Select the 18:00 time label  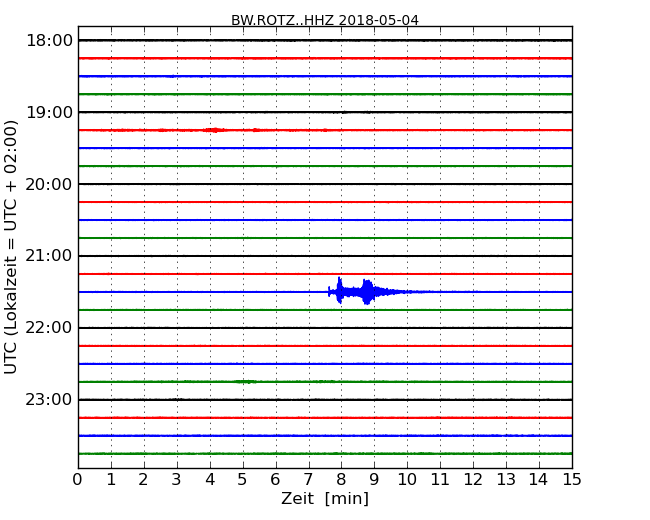(x=49, y=41)
